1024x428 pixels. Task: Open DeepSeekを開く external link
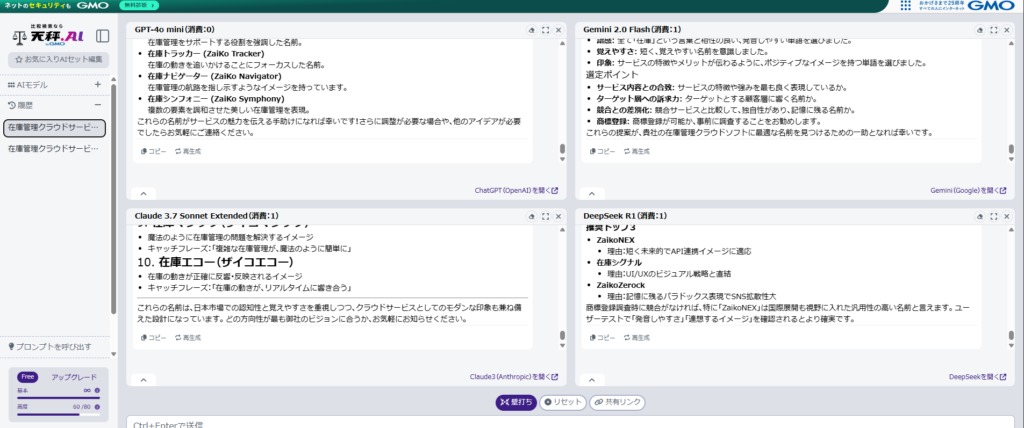(978, 377)
